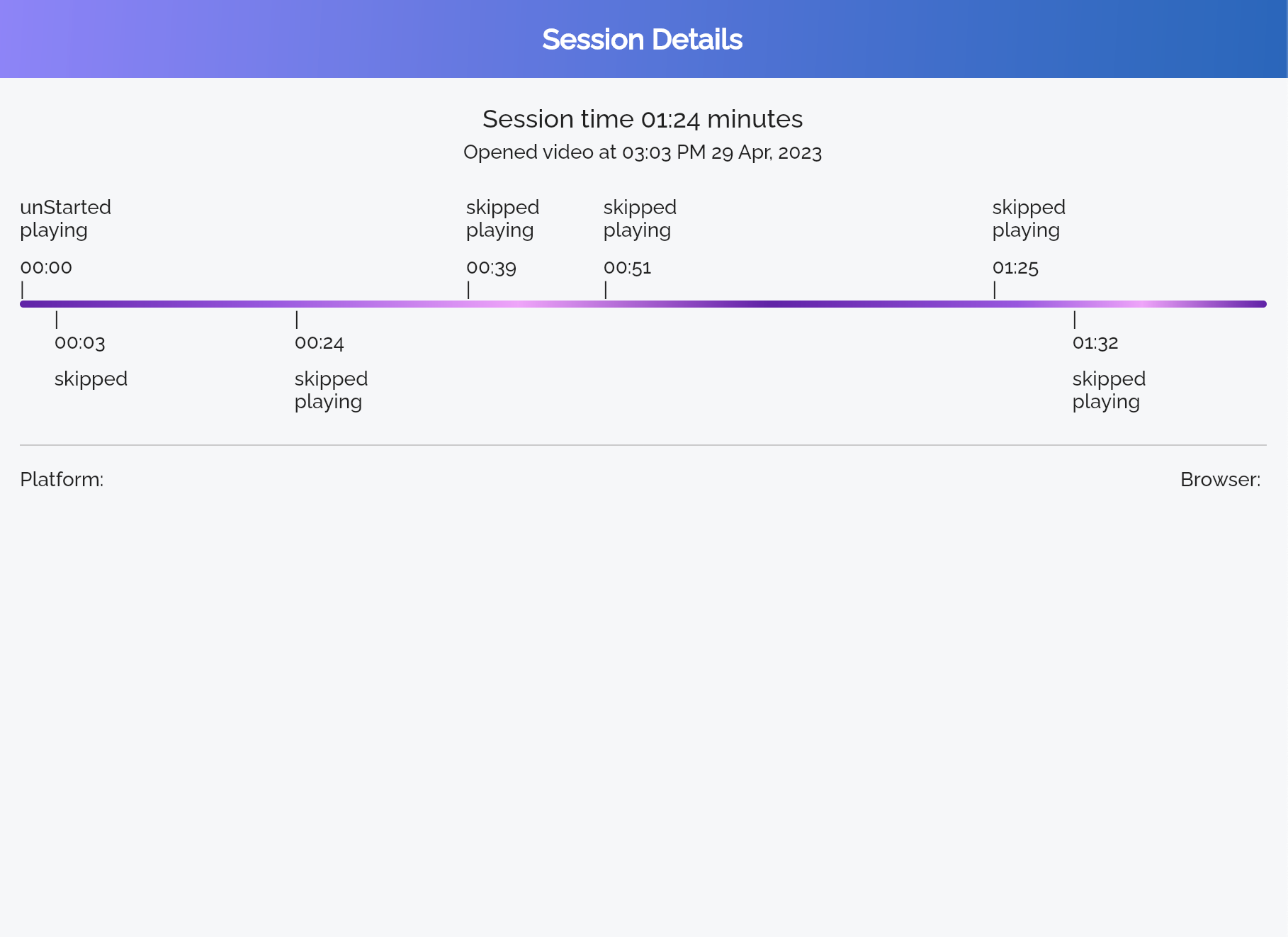Click skipped playing label above 00:39
Screen dimensions: 1288x937
[x=502, y=218]
